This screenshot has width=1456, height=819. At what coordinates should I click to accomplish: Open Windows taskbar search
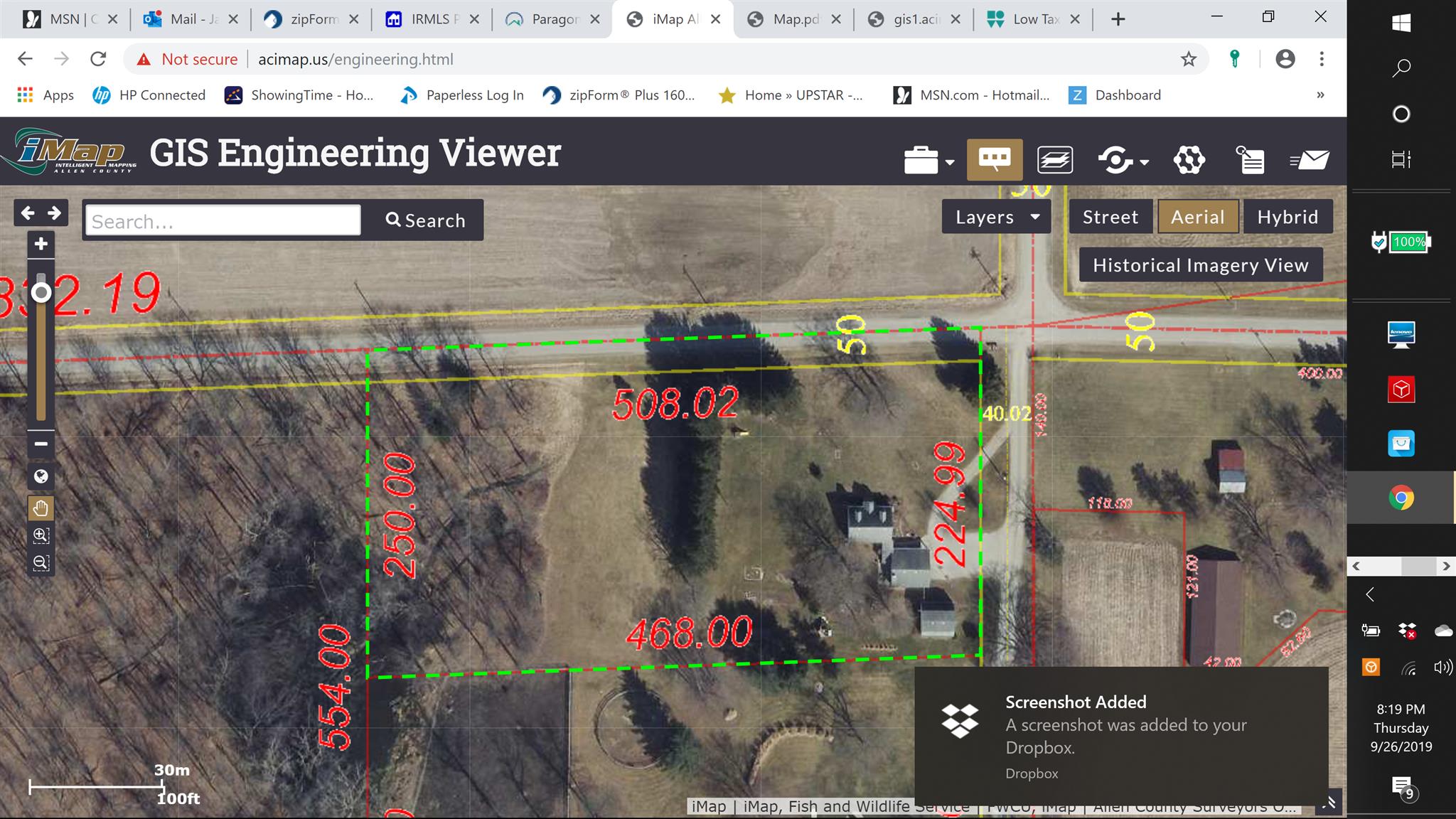1401,68
